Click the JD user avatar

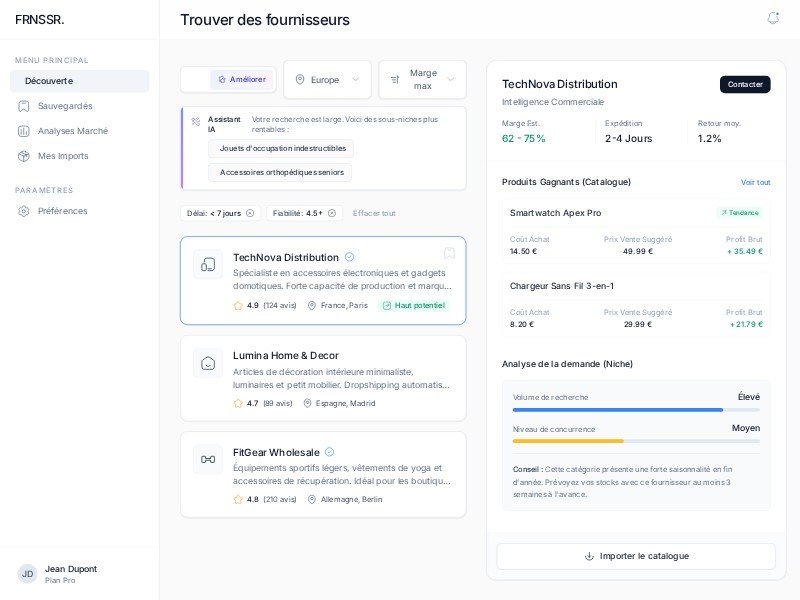(x=27, y=574)
